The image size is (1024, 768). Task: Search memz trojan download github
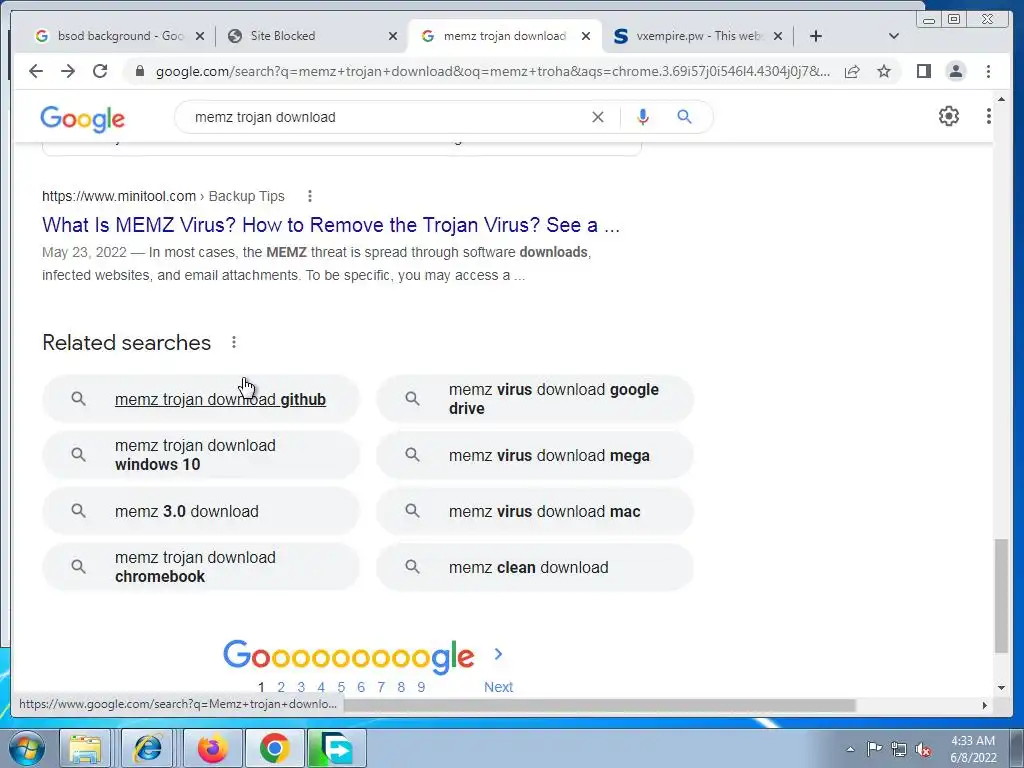tap(201, 399)
